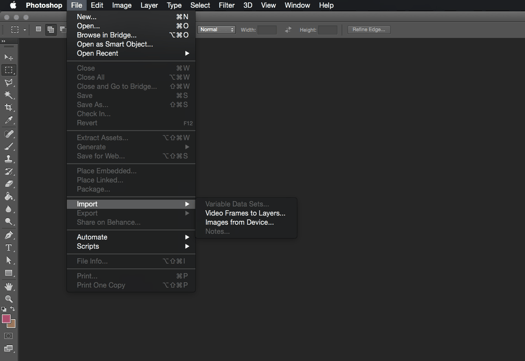Select the Clone Stamp tool

tap(8, 159)
